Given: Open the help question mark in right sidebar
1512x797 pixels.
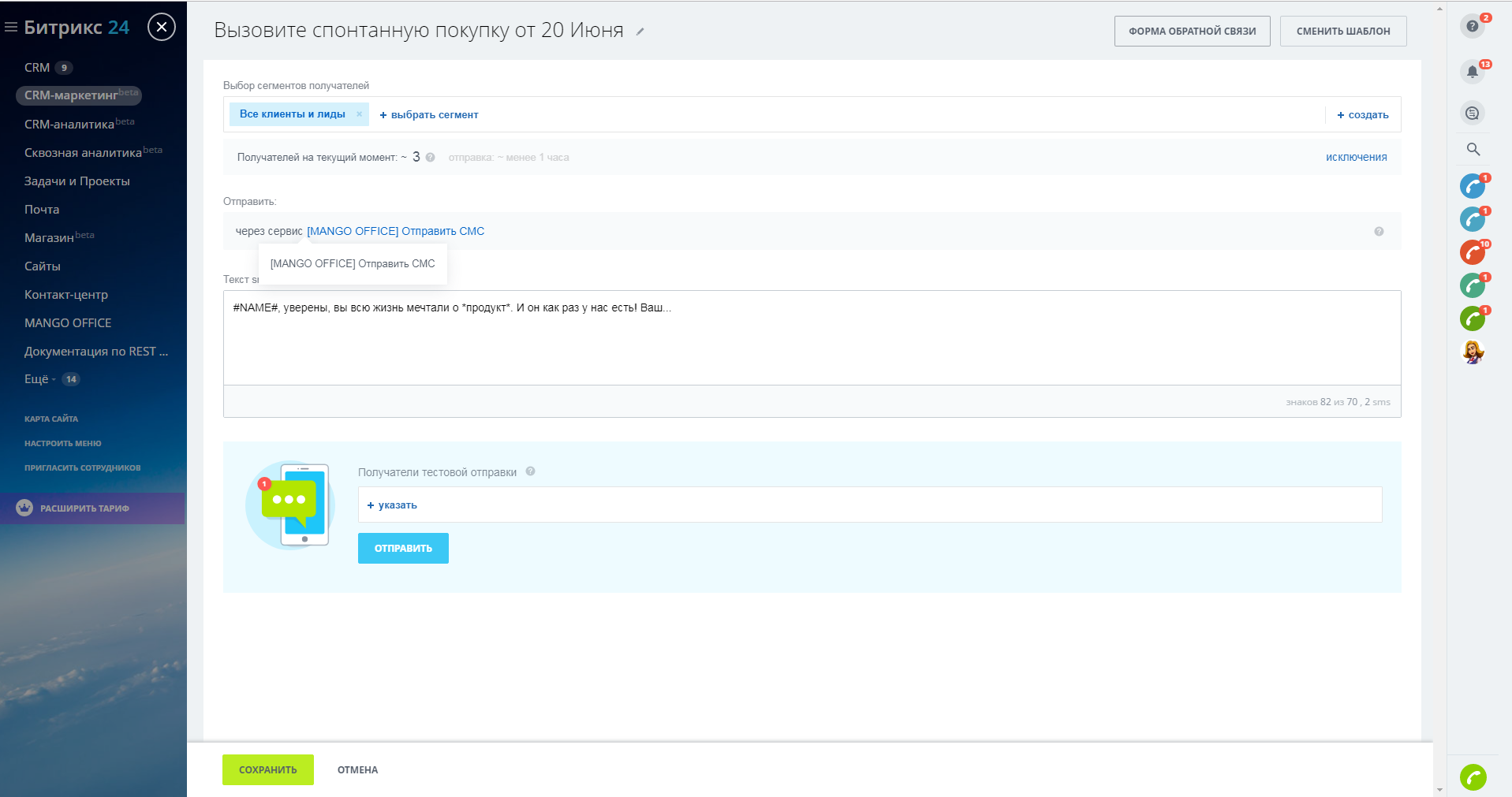Looking at the screenshot, I should [1472, 26].
